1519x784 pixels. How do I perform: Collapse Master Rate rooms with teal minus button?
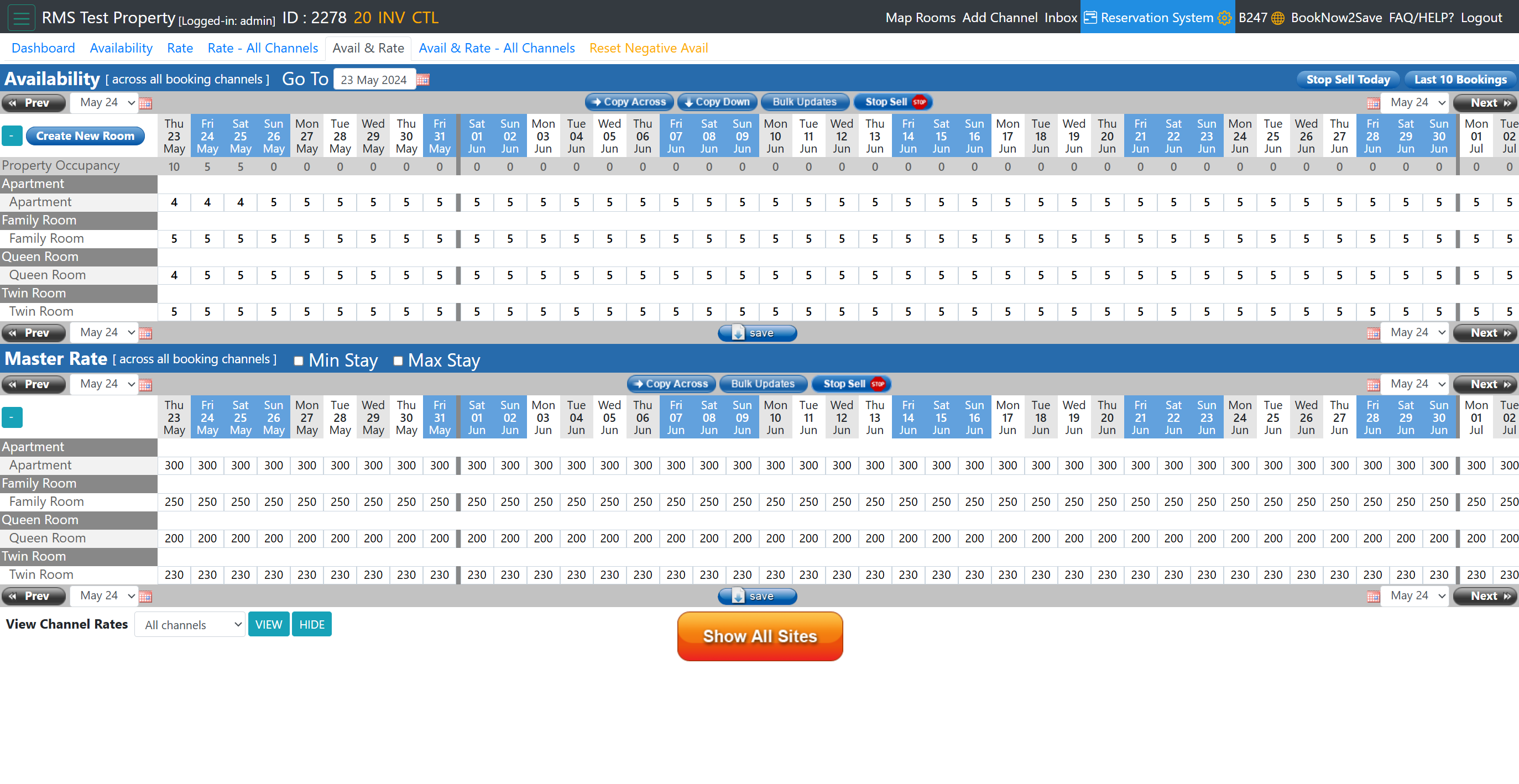tap(12, 417)
